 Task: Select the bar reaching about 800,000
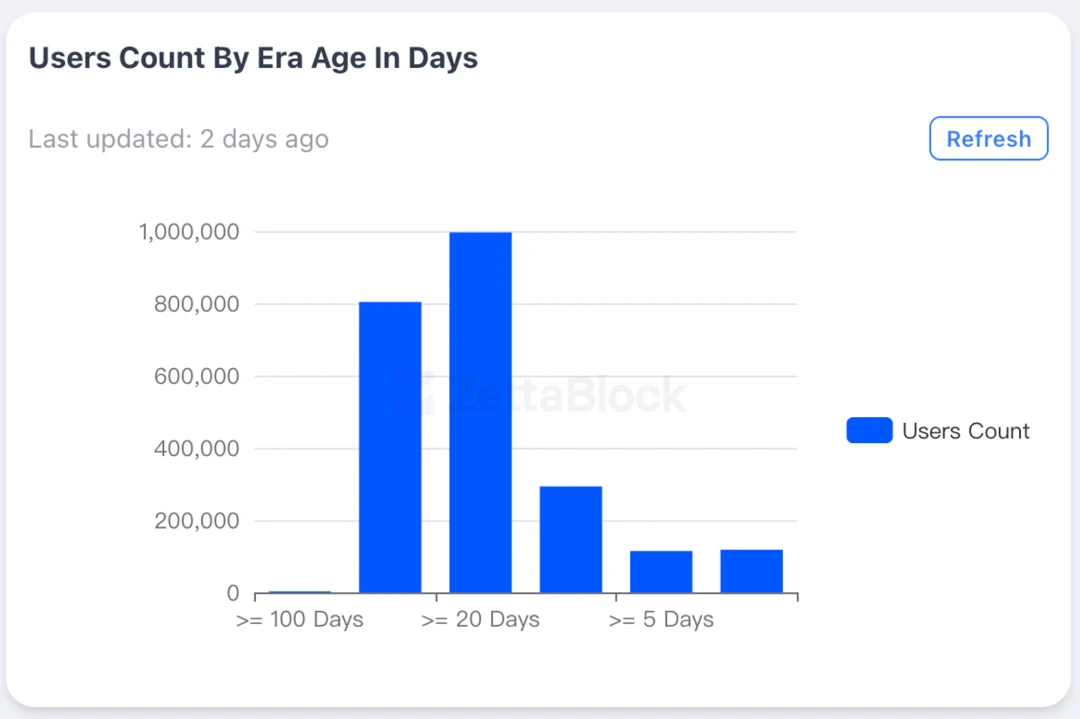390,447
